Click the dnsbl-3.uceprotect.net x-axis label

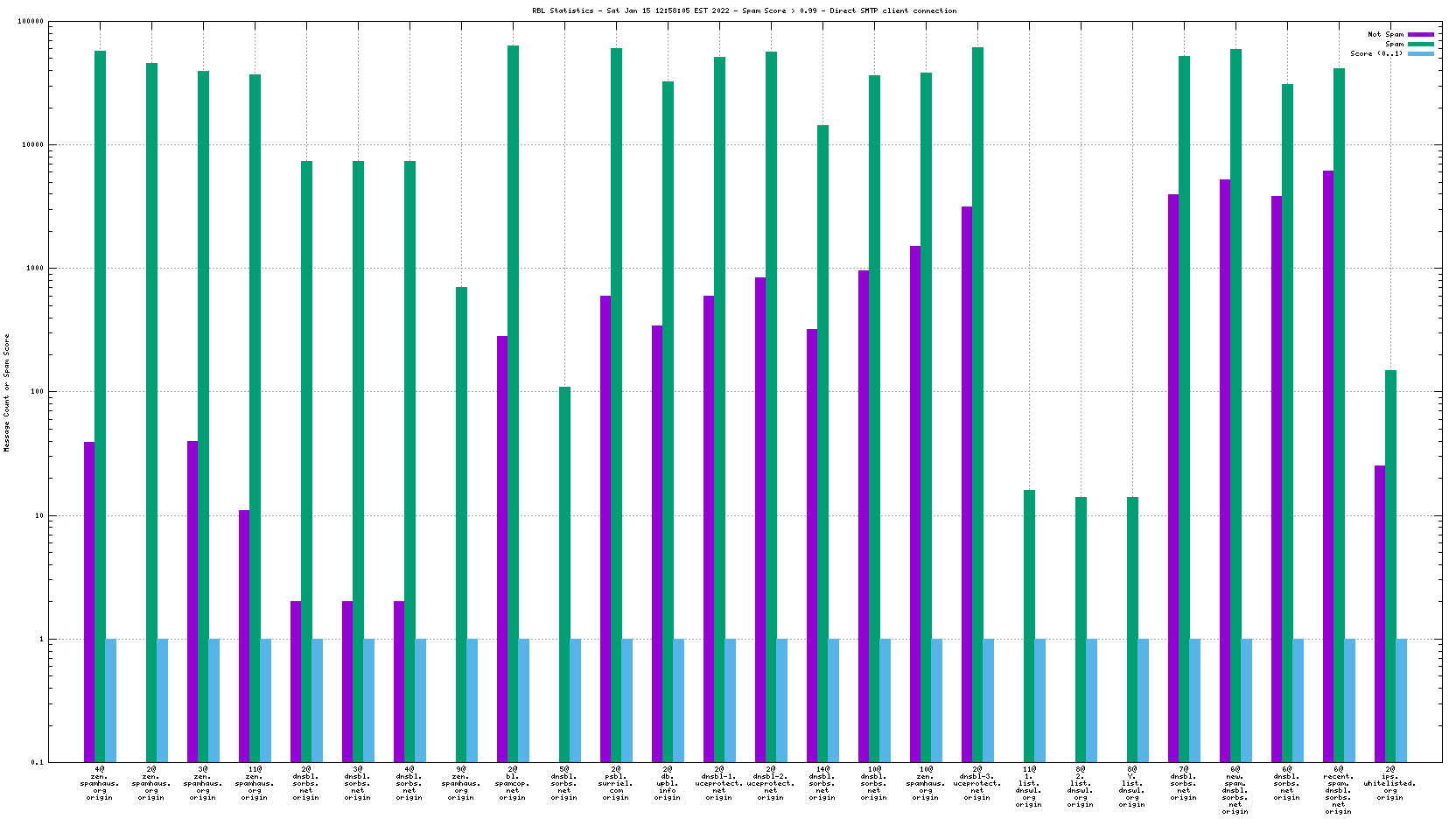(977, 783)
